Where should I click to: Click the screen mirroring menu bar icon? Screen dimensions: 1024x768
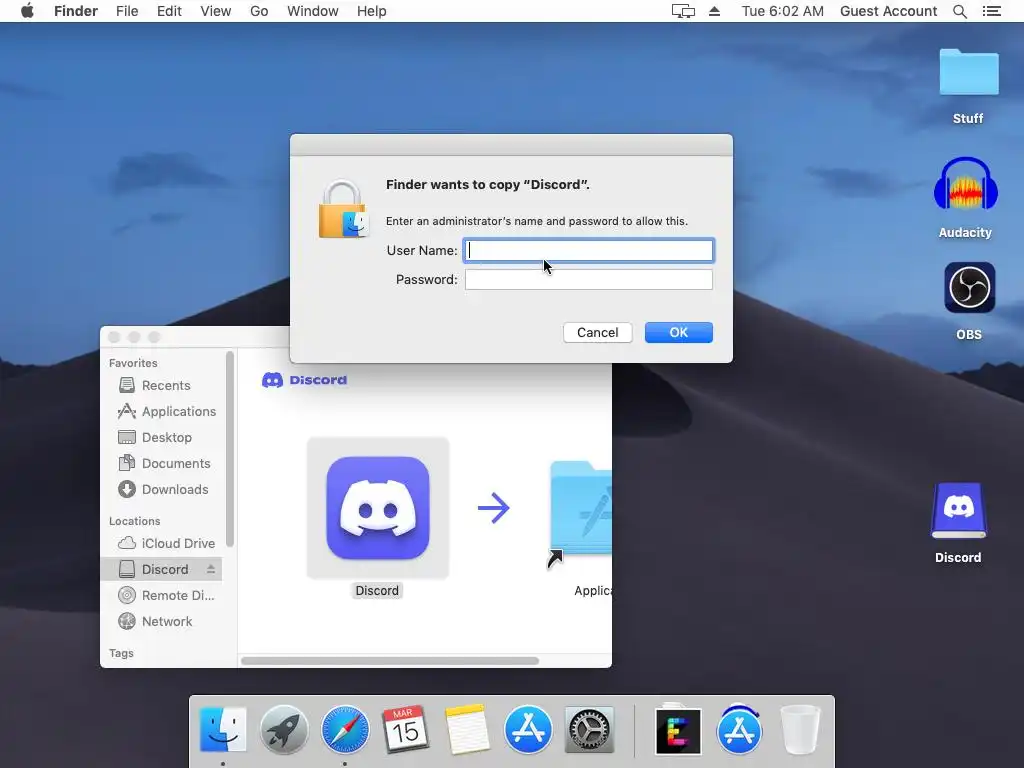[x=683, y=11]
